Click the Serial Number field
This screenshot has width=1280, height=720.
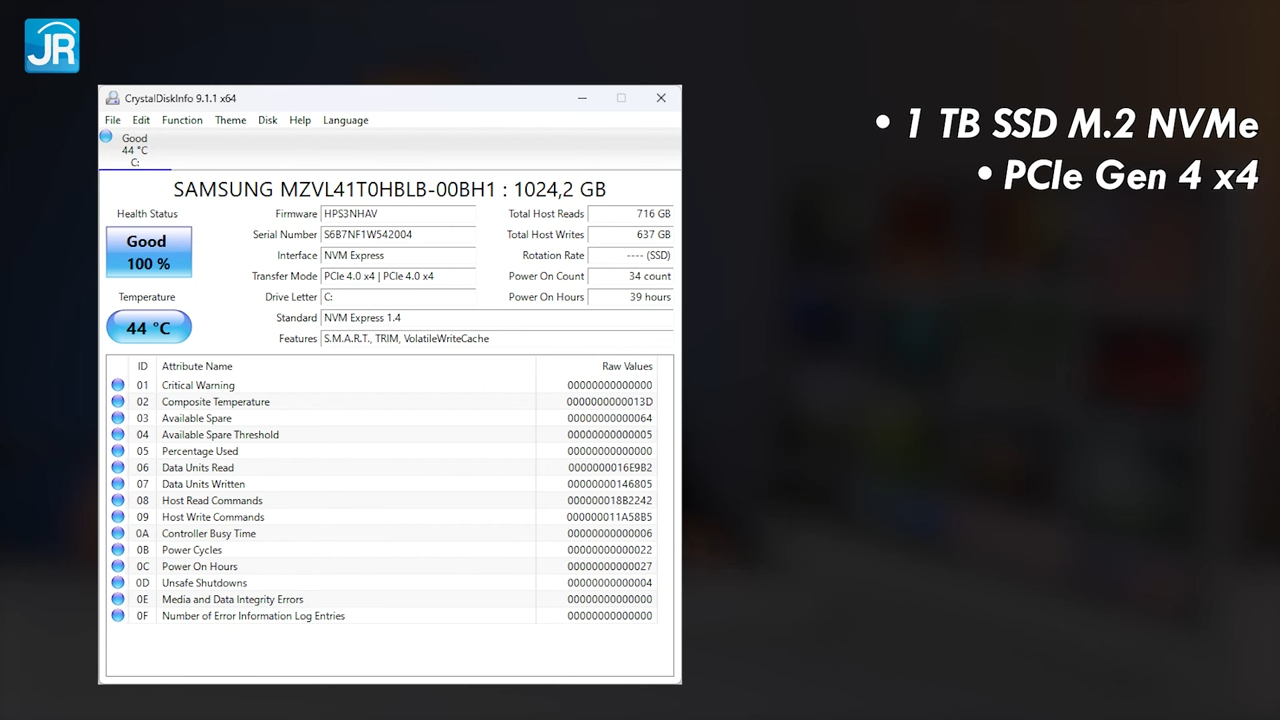click(398, 234)
